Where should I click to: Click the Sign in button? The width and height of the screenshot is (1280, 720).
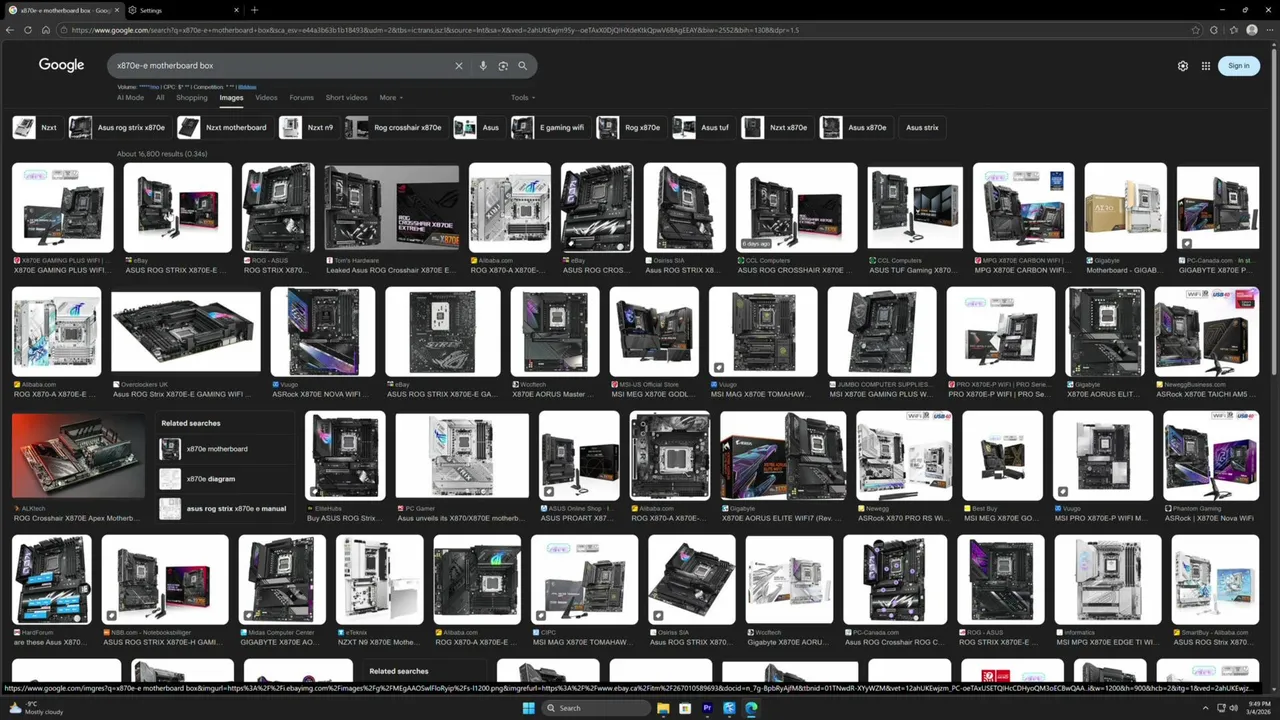coord(1239,66)
